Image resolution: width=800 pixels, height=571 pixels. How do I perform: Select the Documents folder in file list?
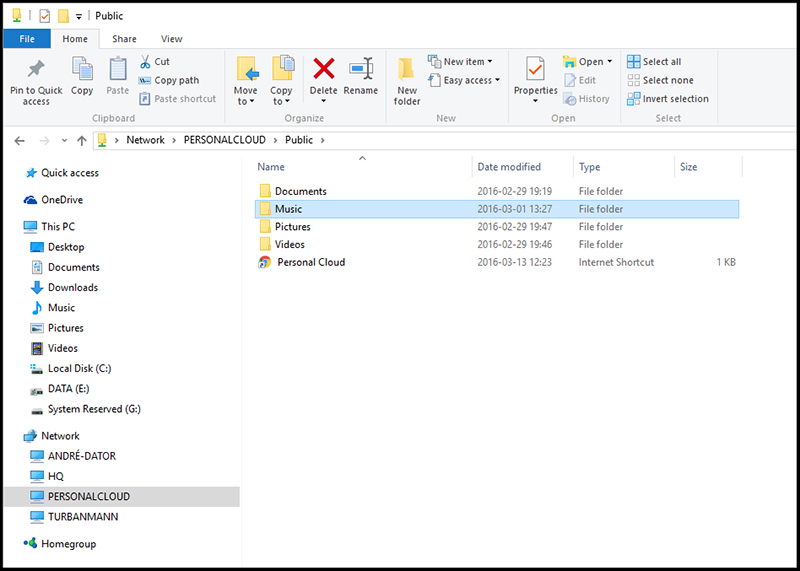point(300,191)
